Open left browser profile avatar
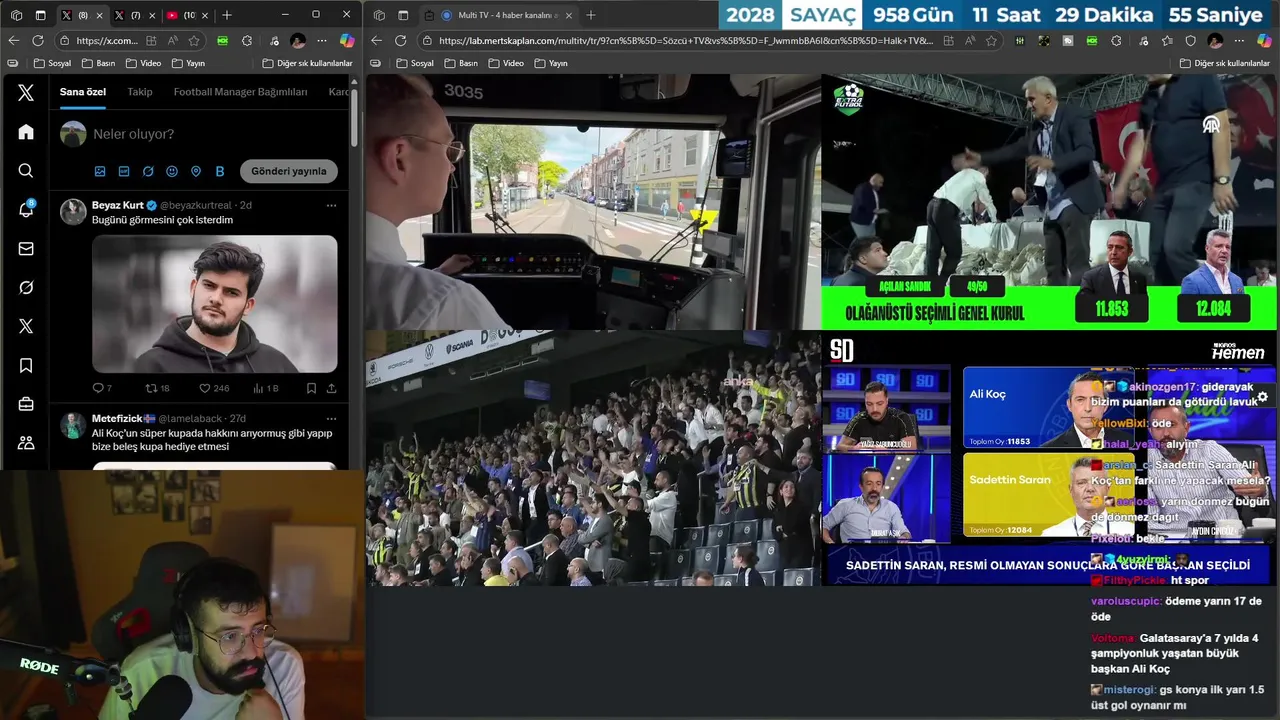The height and width of the screenshot is (720, 1280). click(298, 40)
